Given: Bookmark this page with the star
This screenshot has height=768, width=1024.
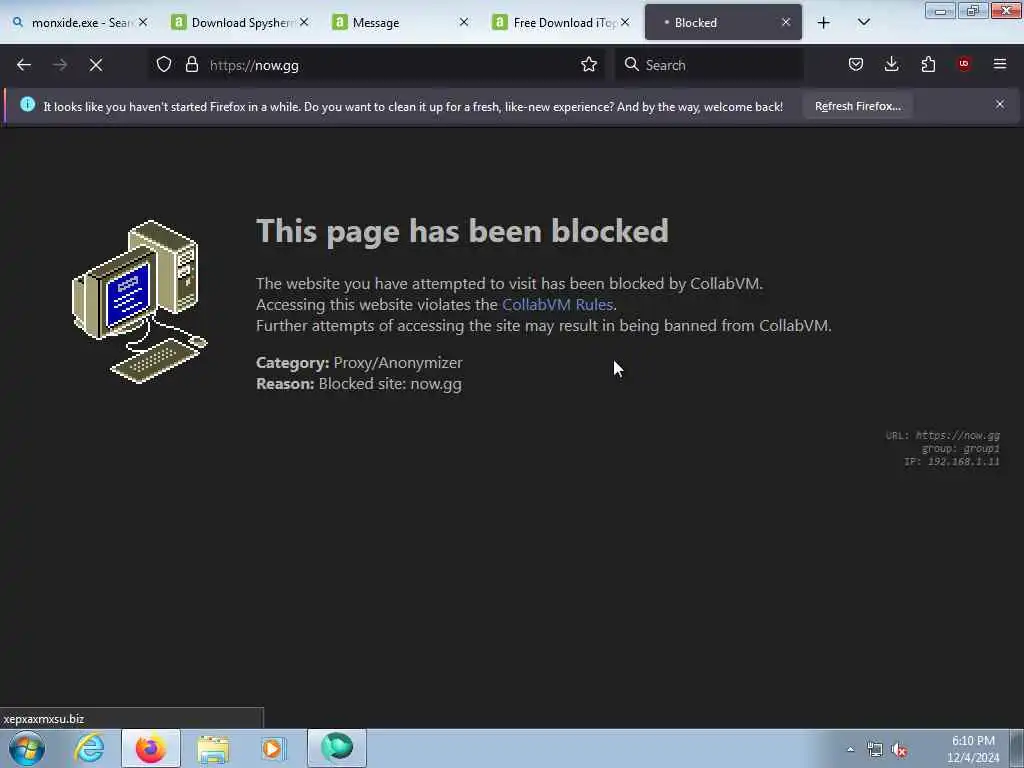Looking at the screenshot, I should coord(589,64).
